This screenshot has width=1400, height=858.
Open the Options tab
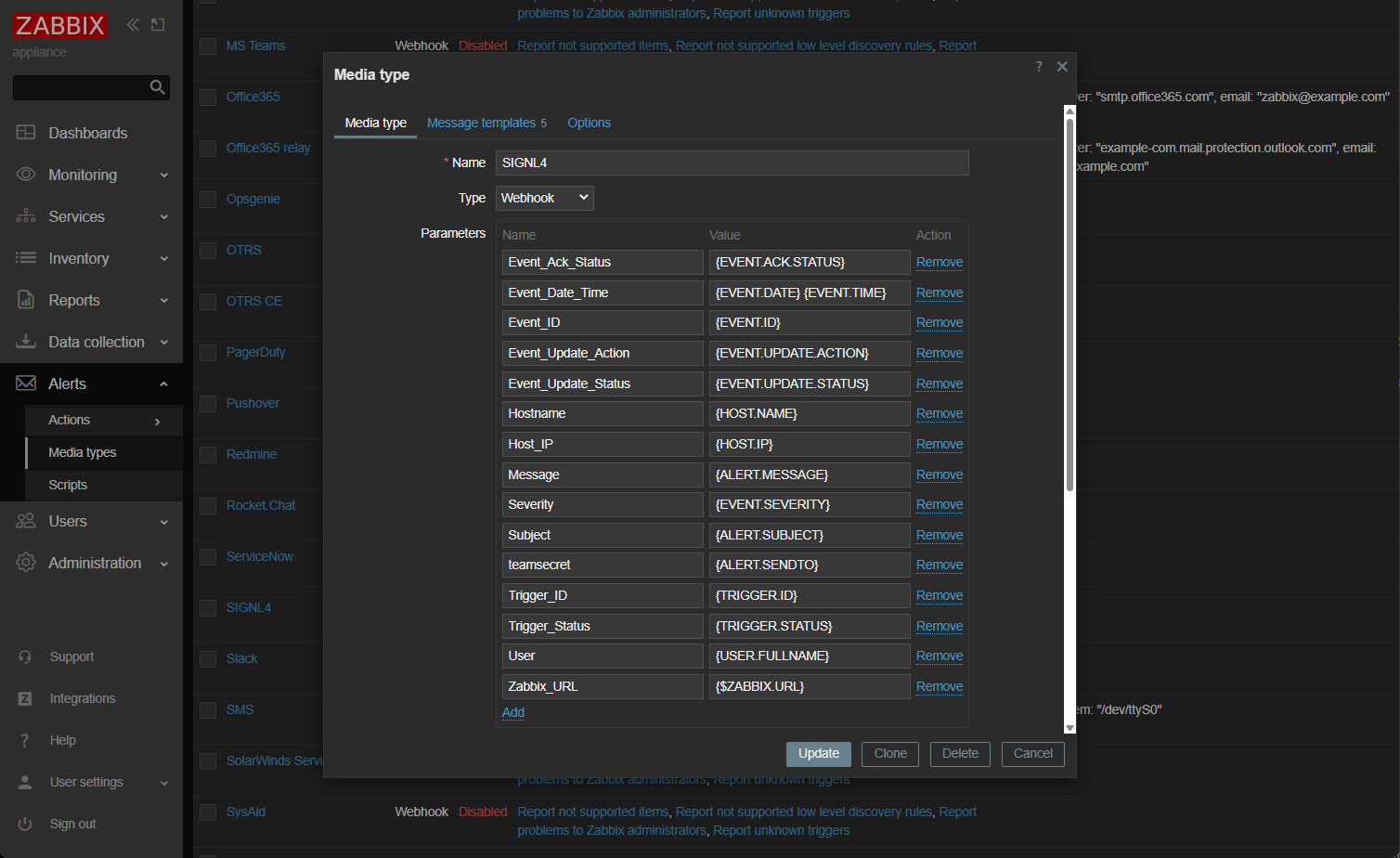pyautogui.click(x=589, y=123)
